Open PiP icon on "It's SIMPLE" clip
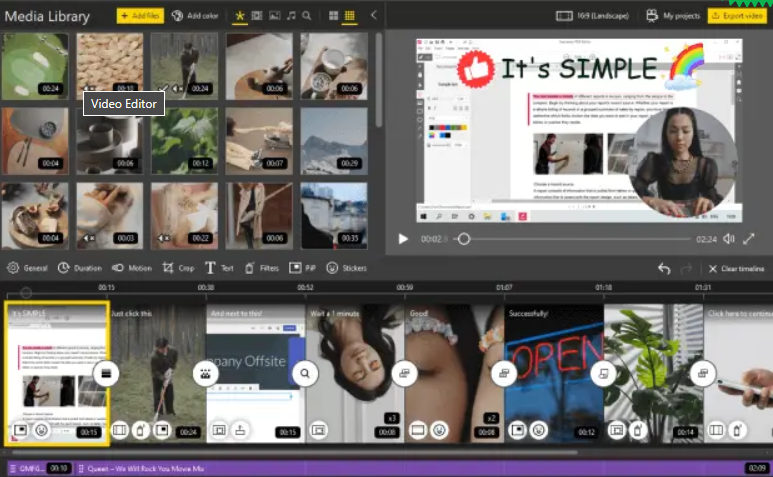 [x=20, y=430]
